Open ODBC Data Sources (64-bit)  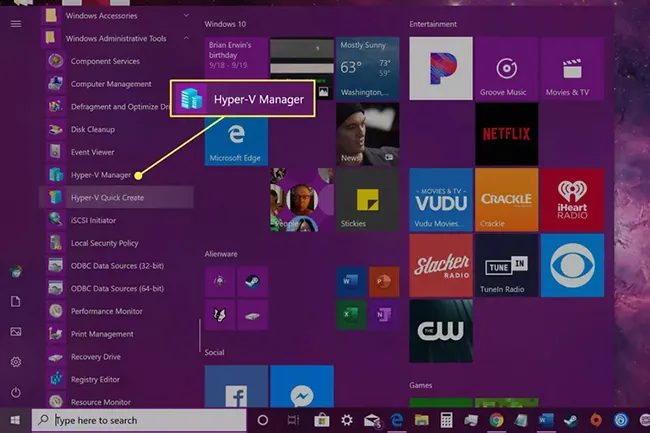(x=116, y=288)
